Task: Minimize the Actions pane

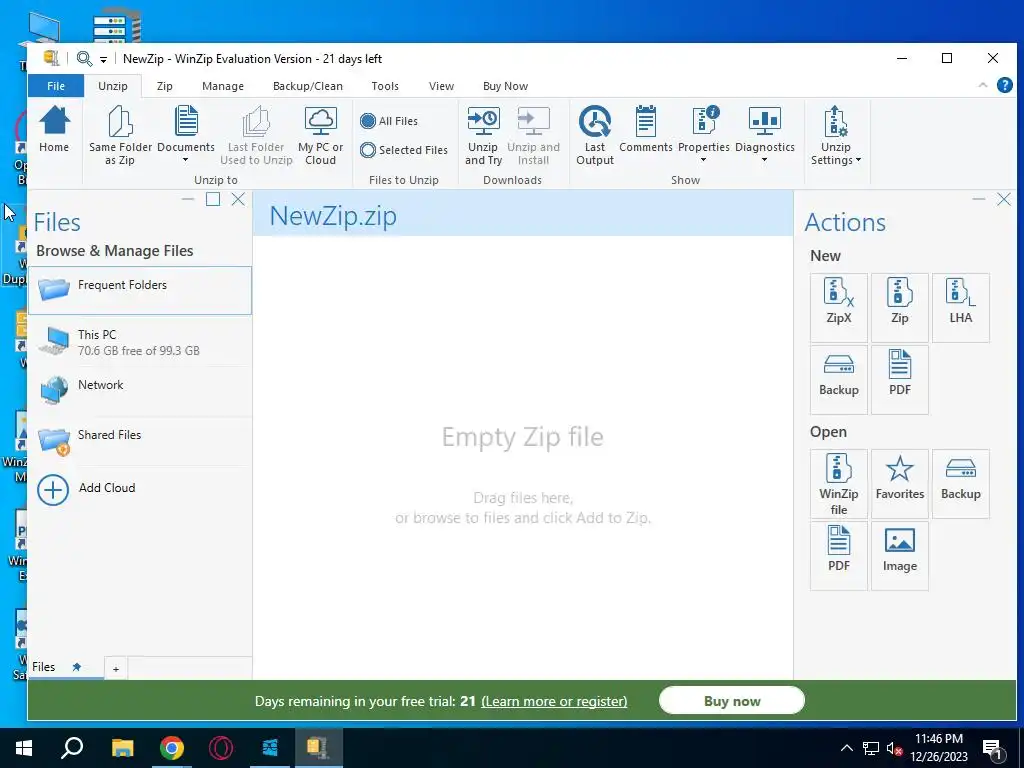Action: point(978,199)
